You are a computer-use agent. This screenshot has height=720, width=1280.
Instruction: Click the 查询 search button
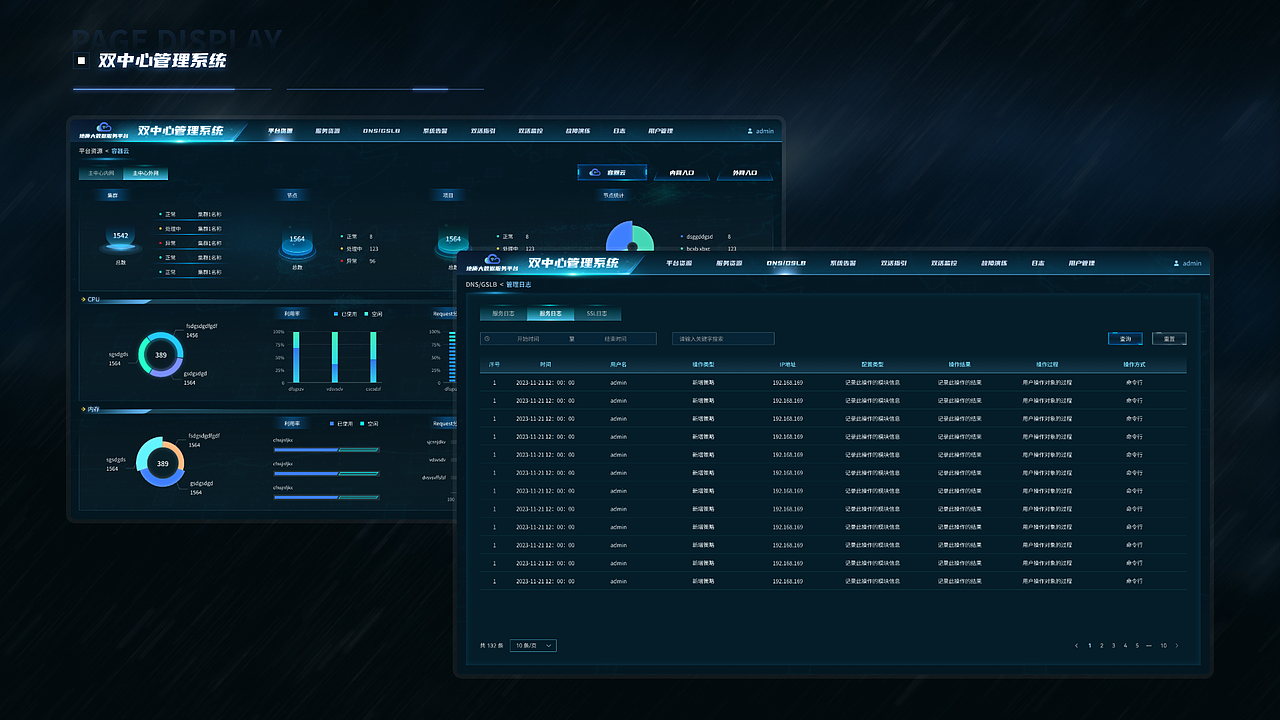tap(1125, 339)
